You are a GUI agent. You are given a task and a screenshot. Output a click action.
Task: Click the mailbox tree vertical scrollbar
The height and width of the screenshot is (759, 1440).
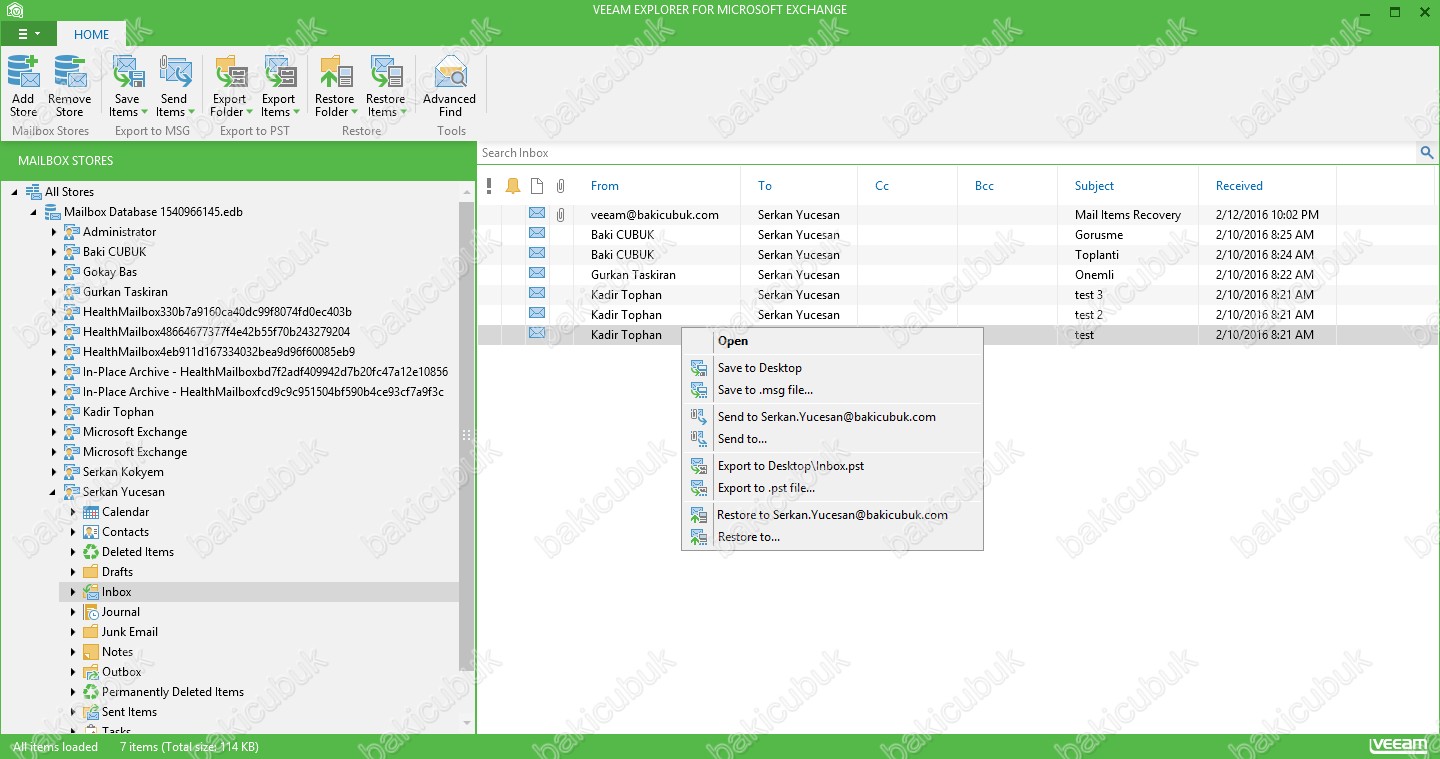pos(467,435)
